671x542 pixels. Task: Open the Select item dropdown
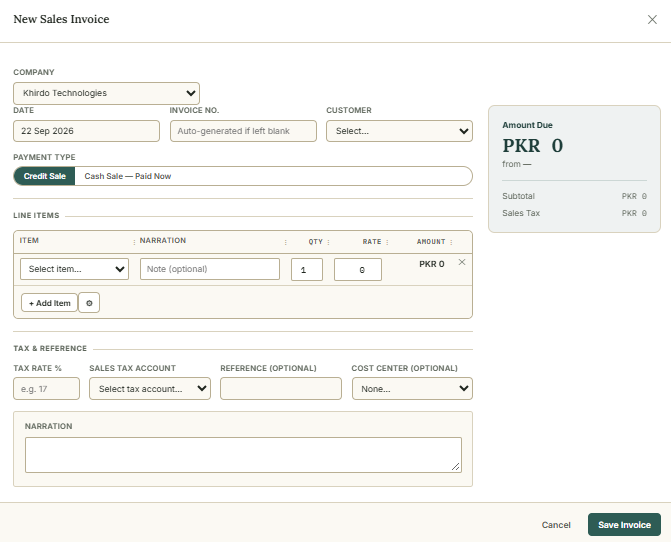click(74, 269)
